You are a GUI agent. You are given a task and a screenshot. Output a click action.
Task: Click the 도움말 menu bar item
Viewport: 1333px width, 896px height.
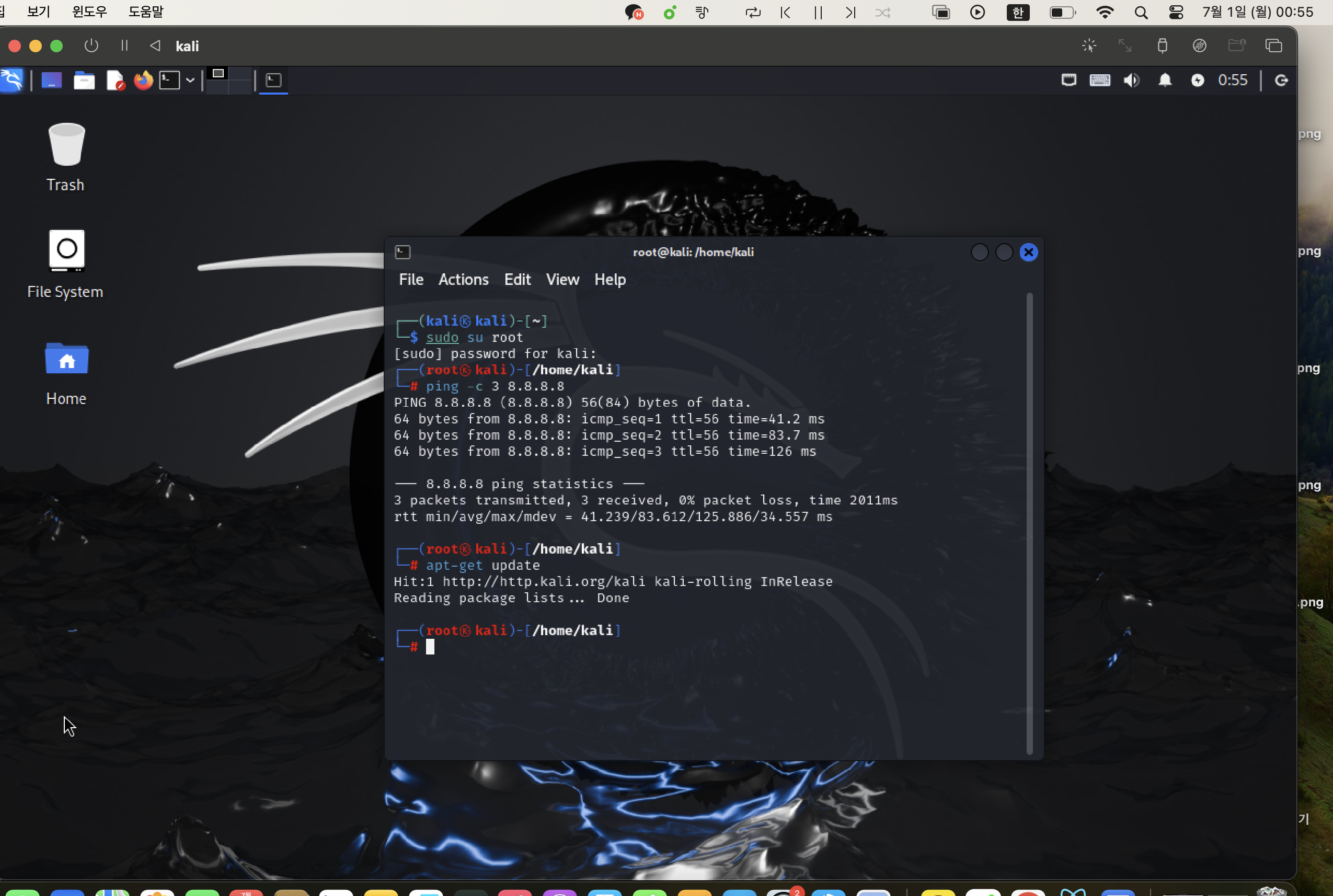coord(146,12)
